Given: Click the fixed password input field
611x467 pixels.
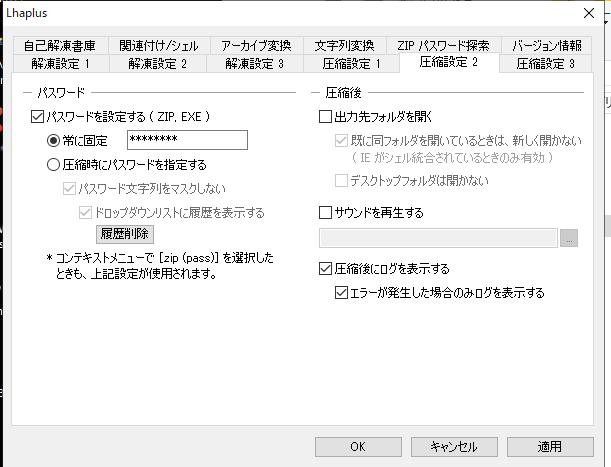Looking at the screenshot, I should click(187, 140).
